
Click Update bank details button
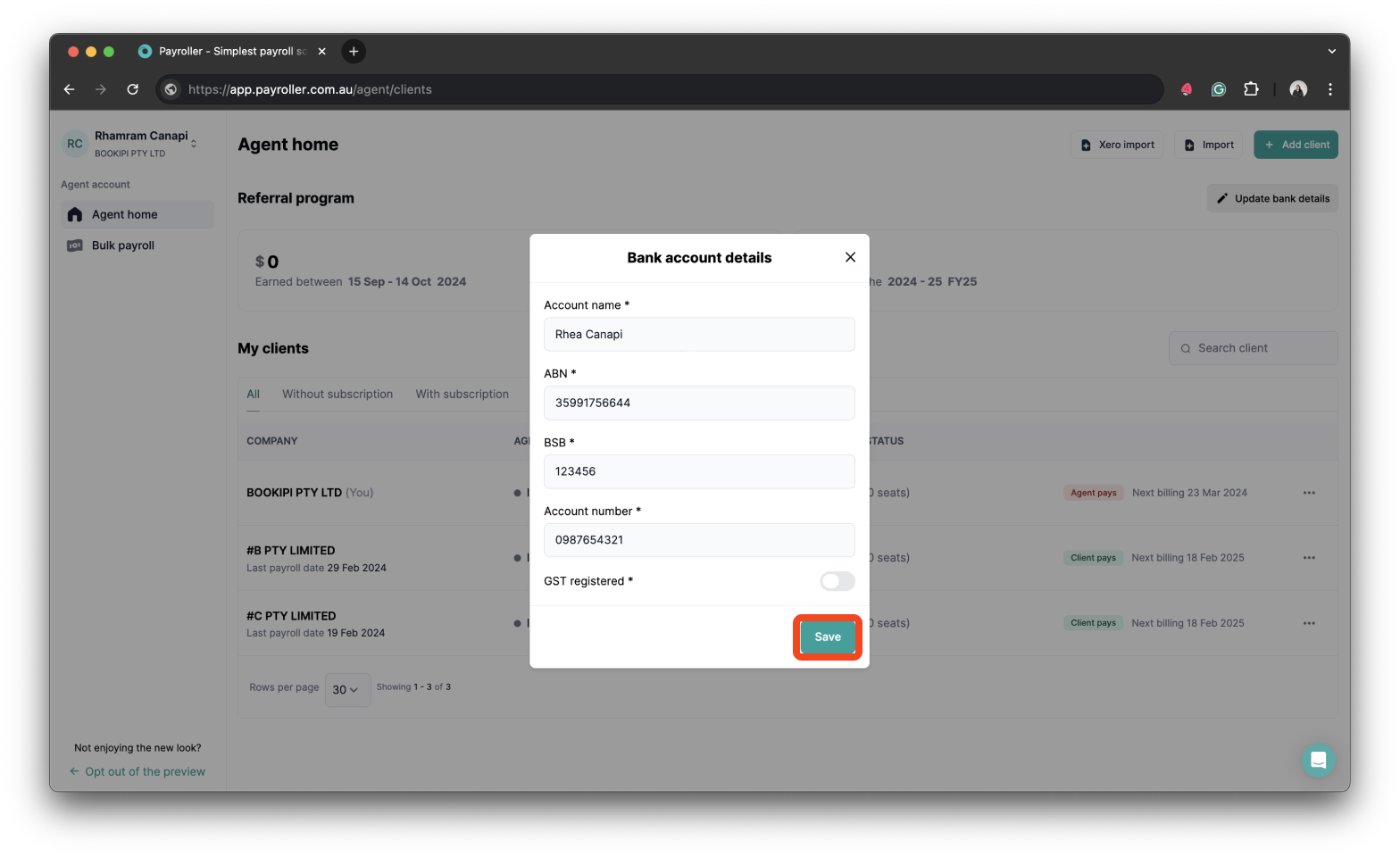pos(1272,198)
